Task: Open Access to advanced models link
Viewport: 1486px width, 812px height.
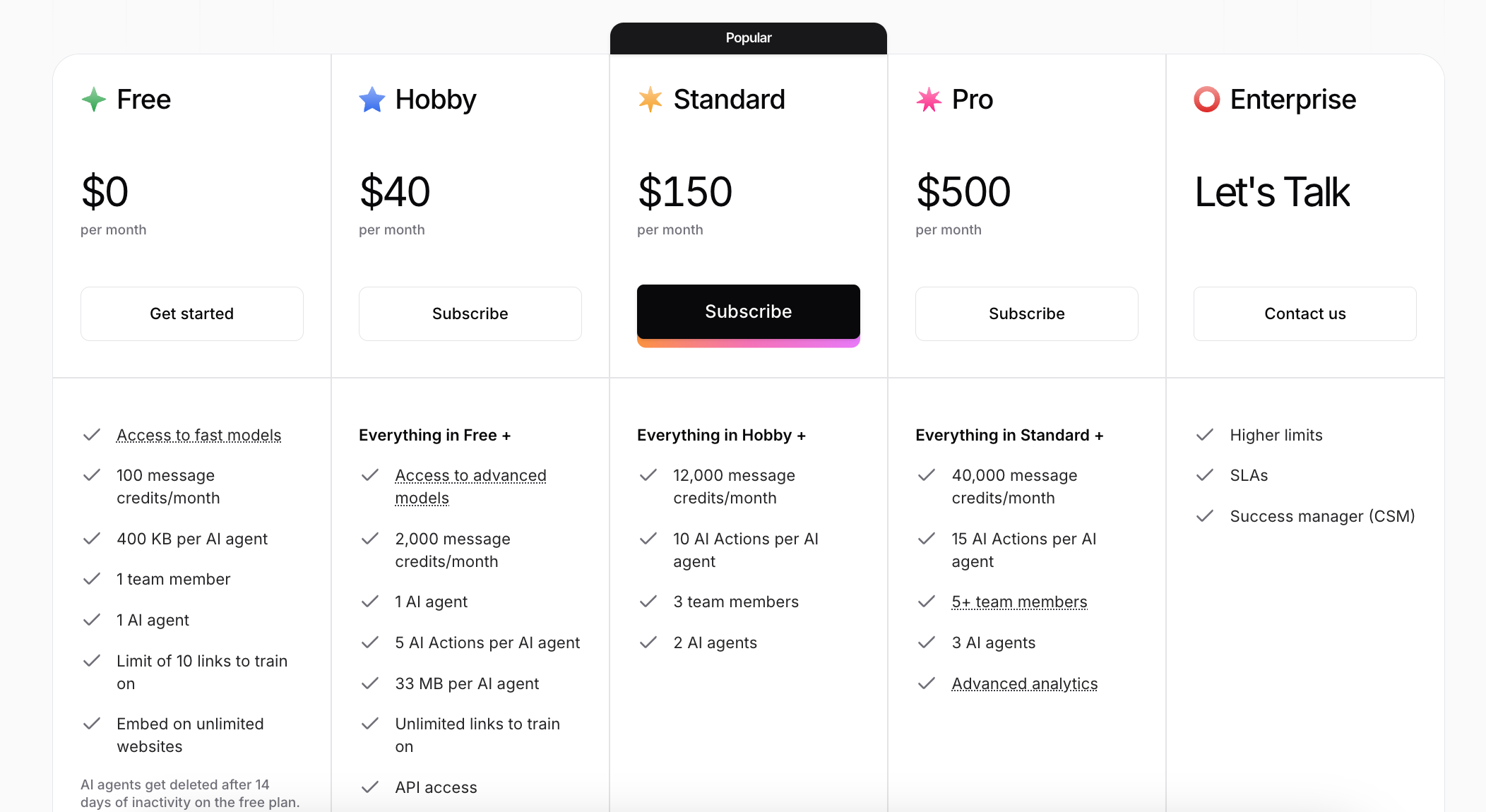Action: coord(470,476)
